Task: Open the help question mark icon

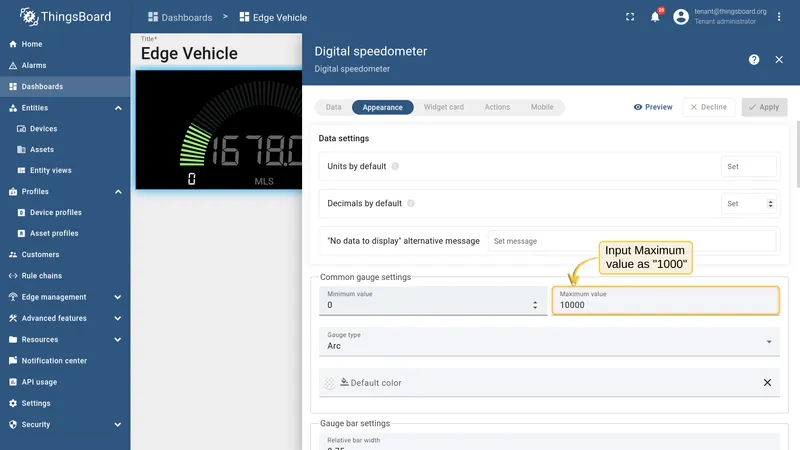Action: point(754,60)
